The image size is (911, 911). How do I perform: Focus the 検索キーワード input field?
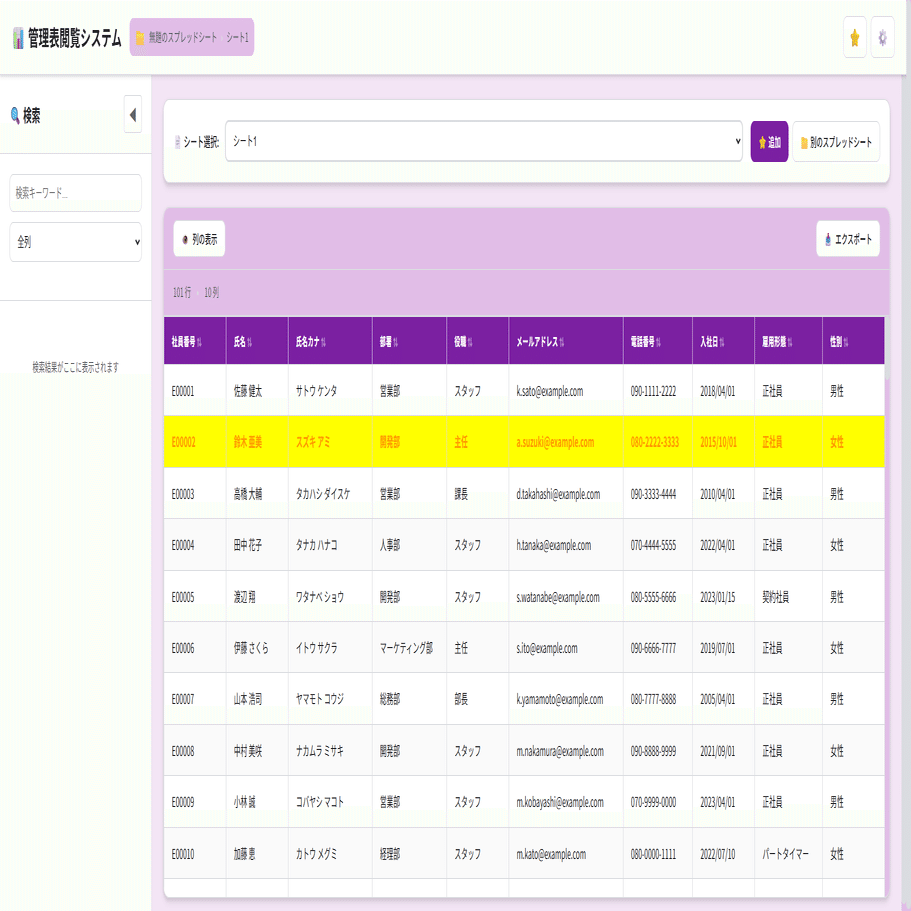click(x=76, y=193)
